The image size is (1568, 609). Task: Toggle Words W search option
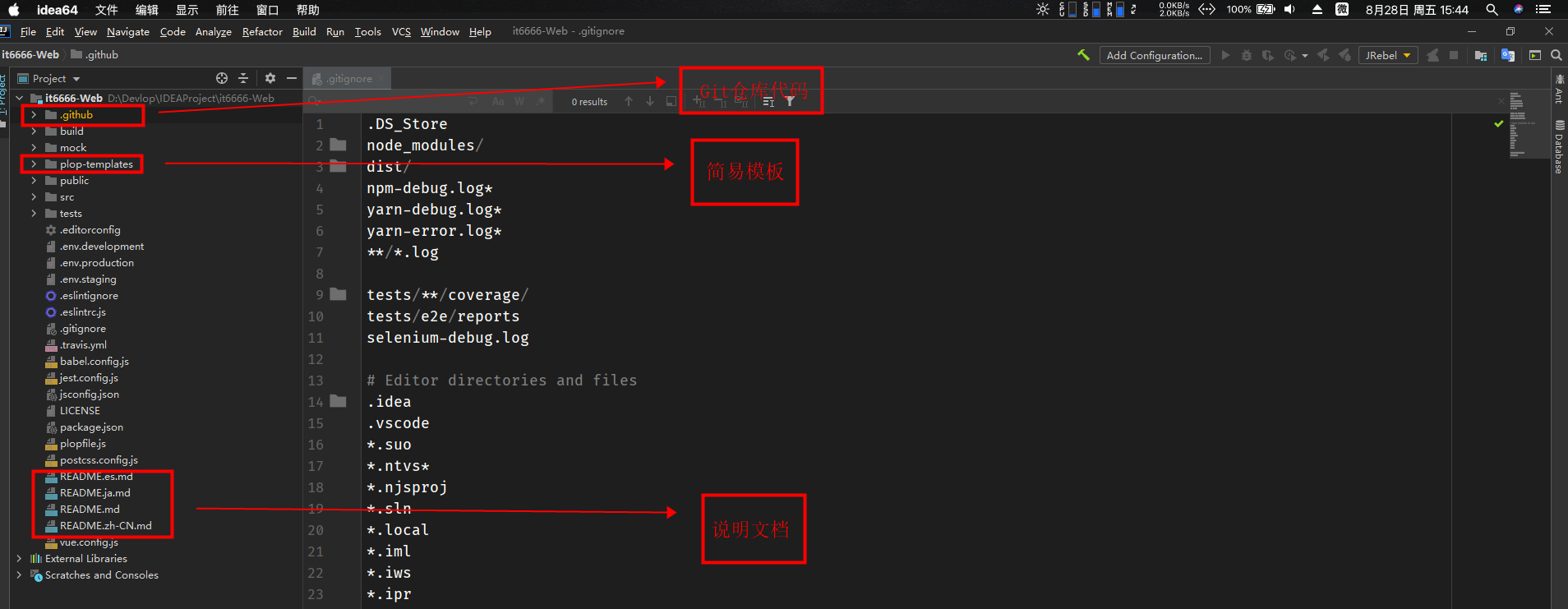pyautogui.click(x=519, y=101)
